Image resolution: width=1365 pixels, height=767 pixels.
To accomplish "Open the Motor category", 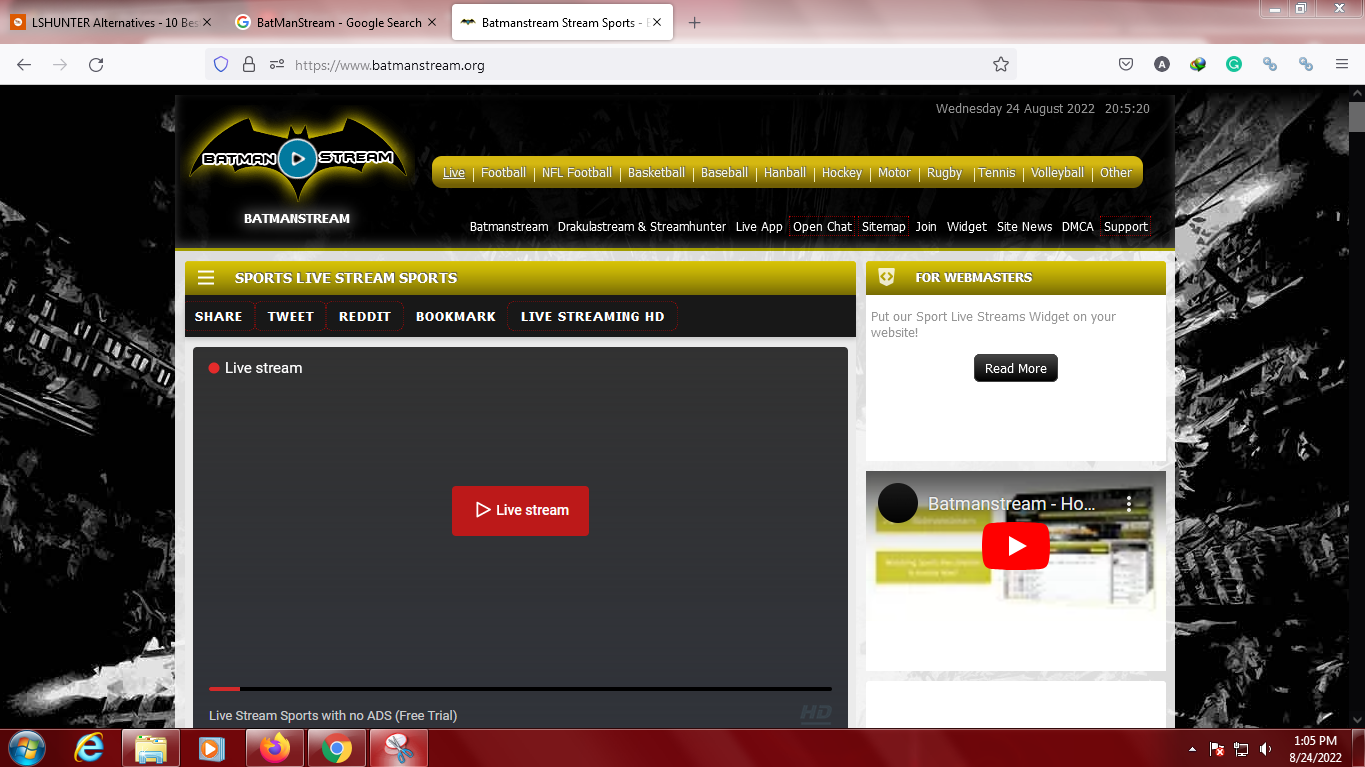I will pos(894,173).
